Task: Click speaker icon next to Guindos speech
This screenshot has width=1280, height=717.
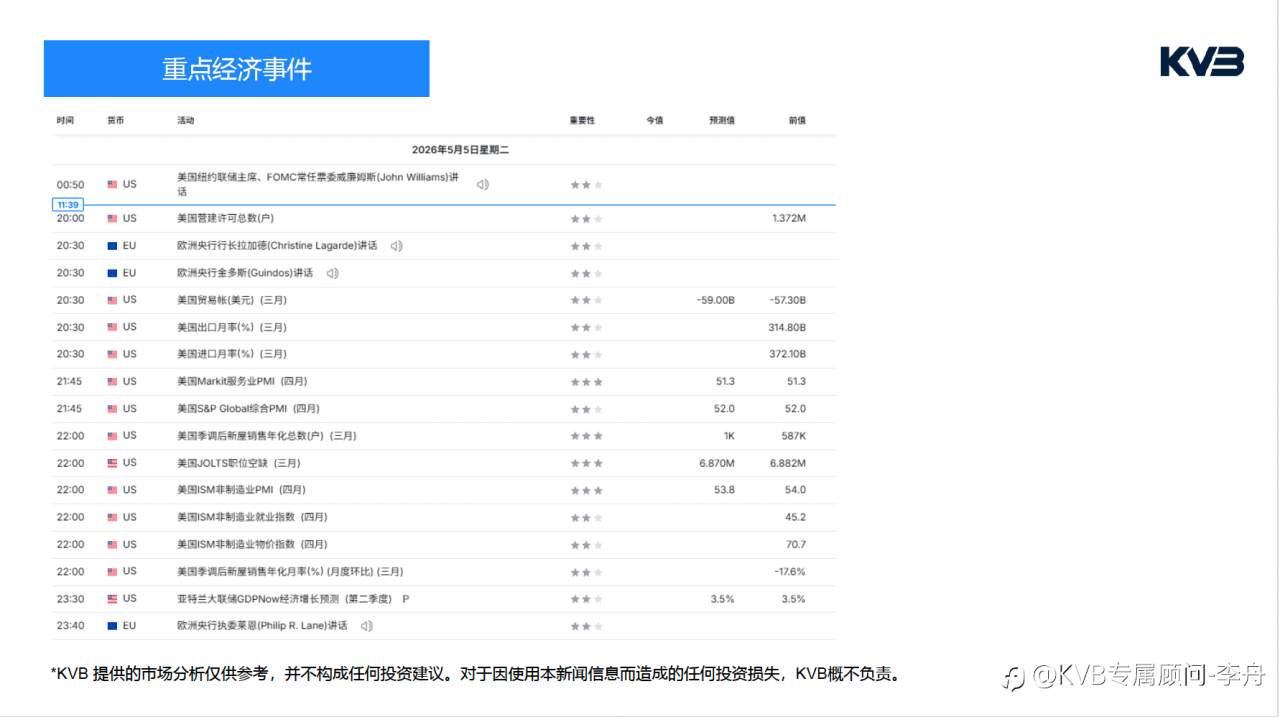Action: point(332,272)
